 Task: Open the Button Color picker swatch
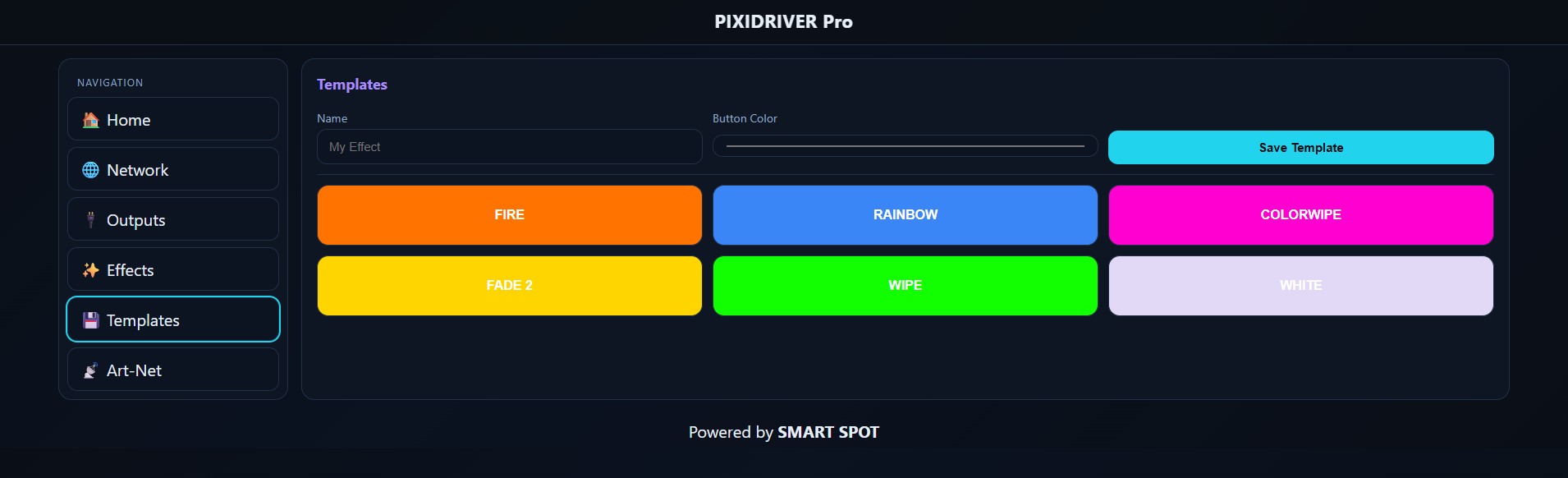905,146
